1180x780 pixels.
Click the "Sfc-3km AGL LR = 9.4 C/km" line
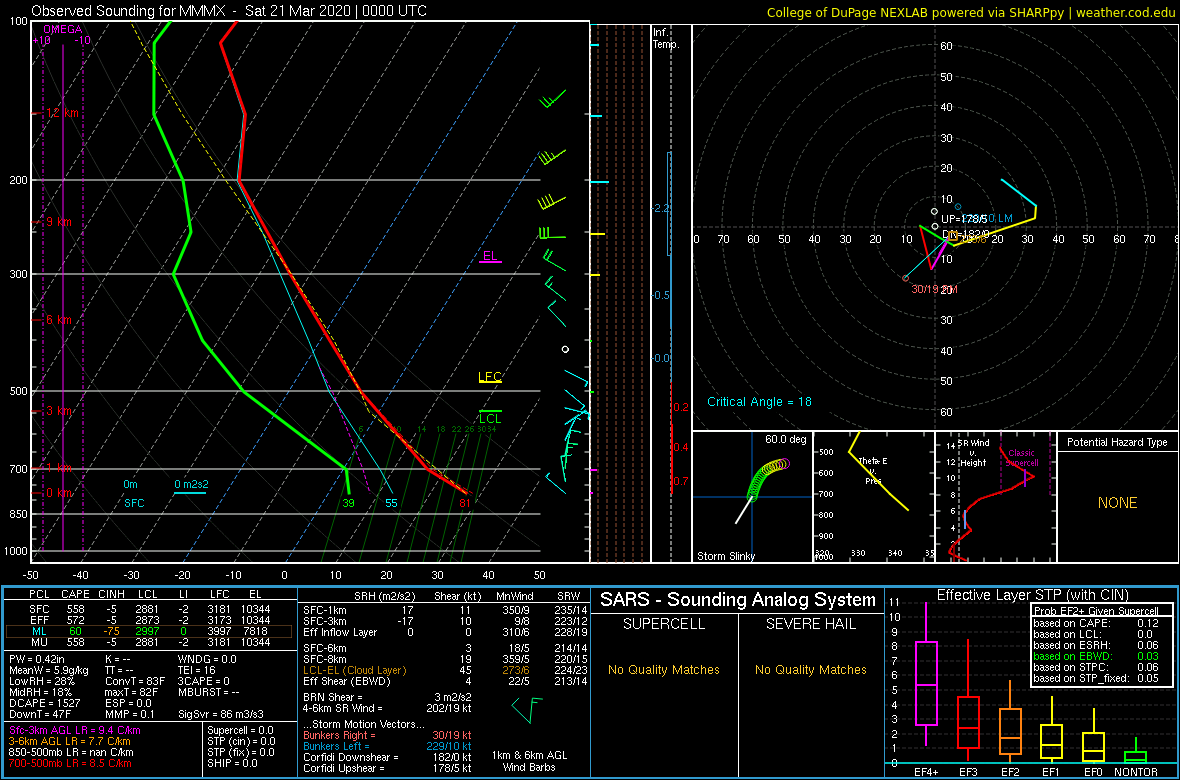[x=75, y=730]
